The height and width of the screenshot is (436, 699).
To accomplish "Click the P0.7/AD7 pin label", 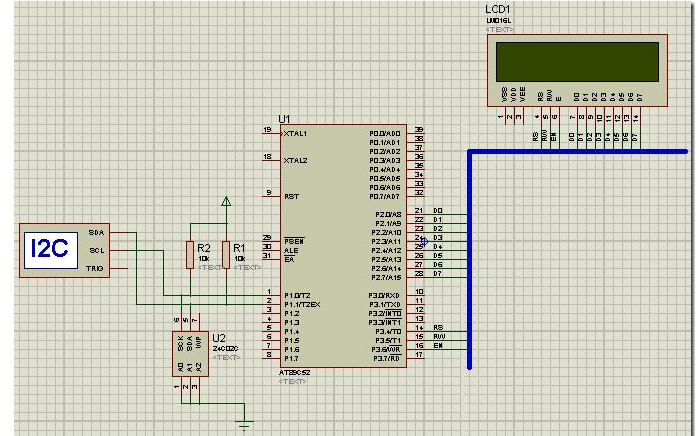I will [x=385, y=197].
